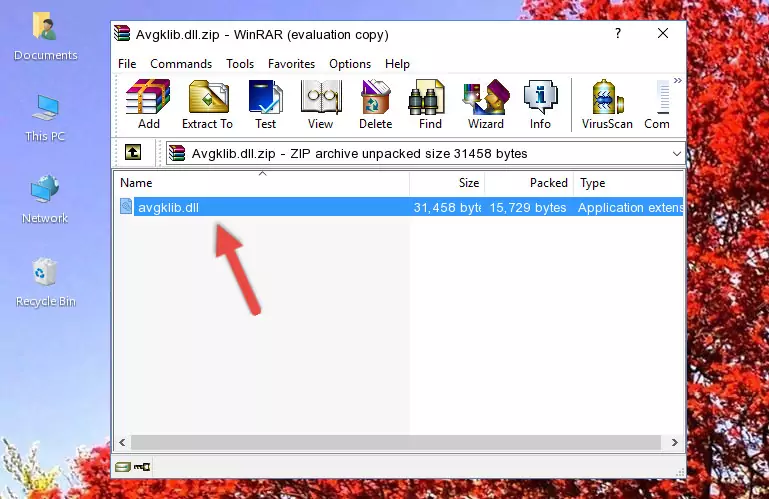Select the This PC desktop icon
Screen dimensions: 769x499
click(x=45, y=118)
